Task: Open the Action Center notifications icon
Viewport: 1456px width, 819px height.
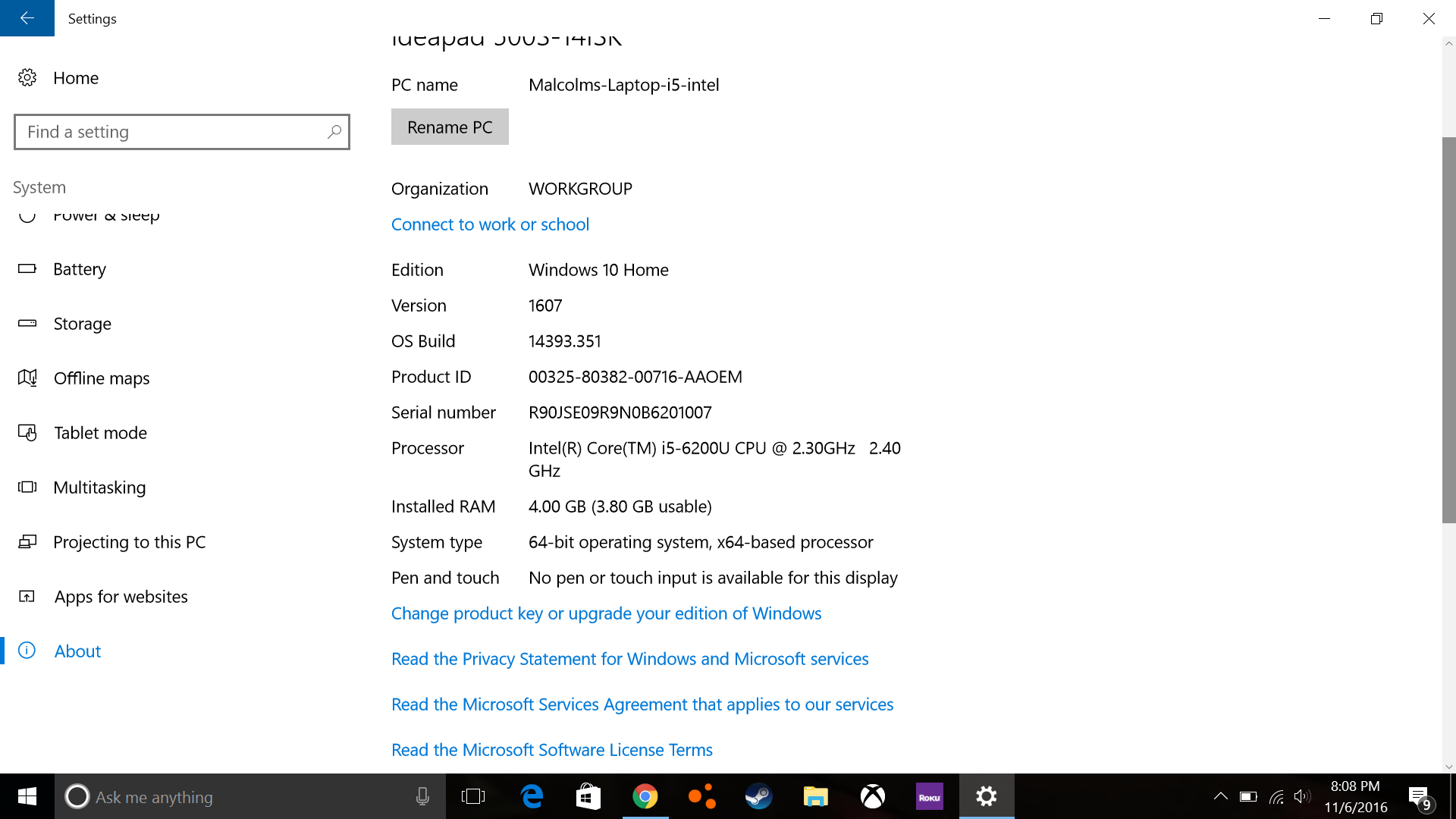Action: pos(1420,797)
